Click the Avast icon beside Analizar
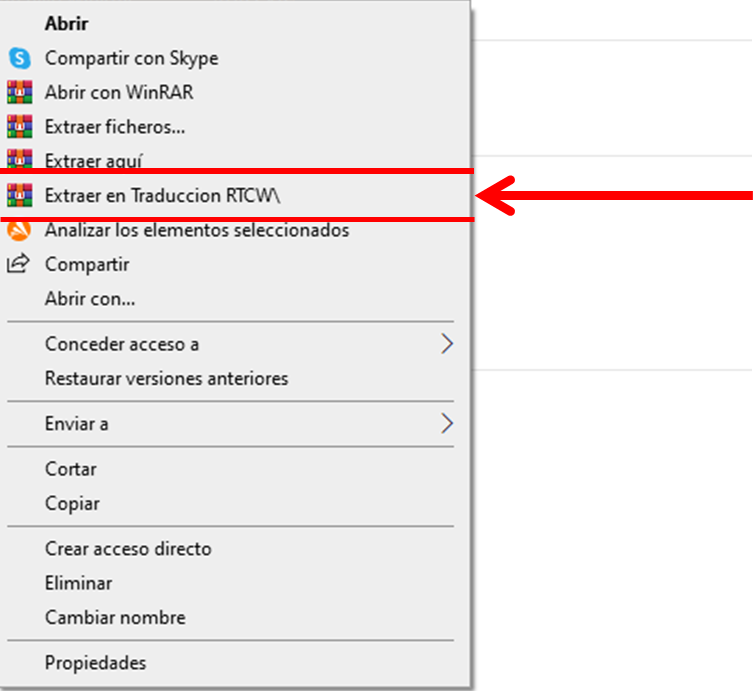 pos(19,231)
